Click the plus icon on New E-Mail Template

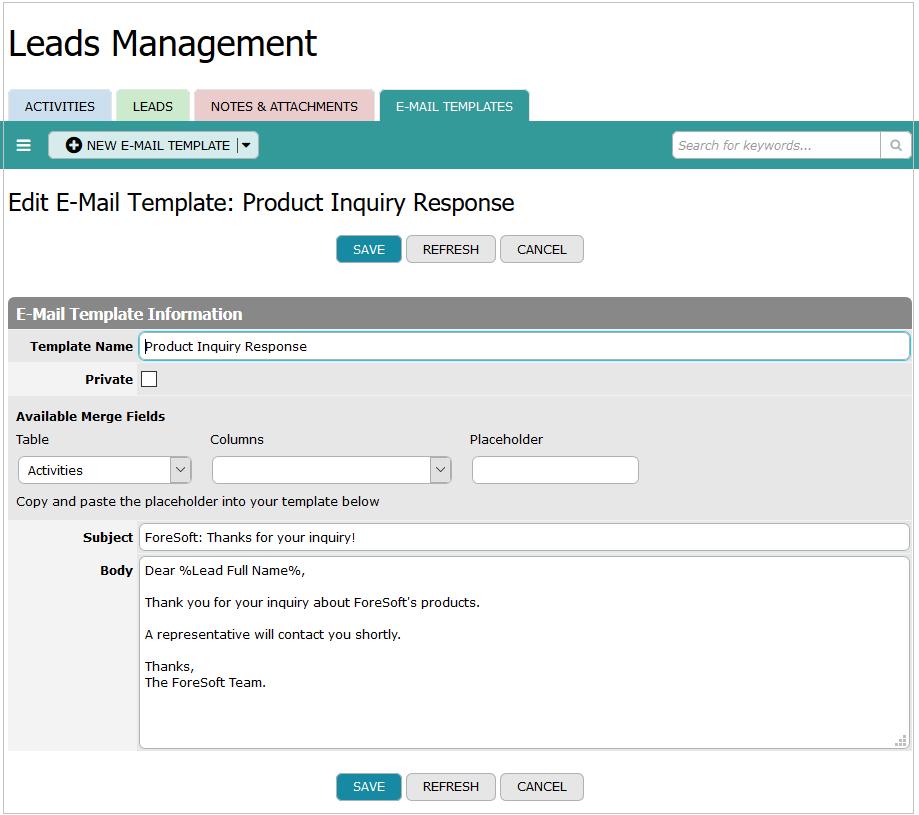[x=74, y=145]
